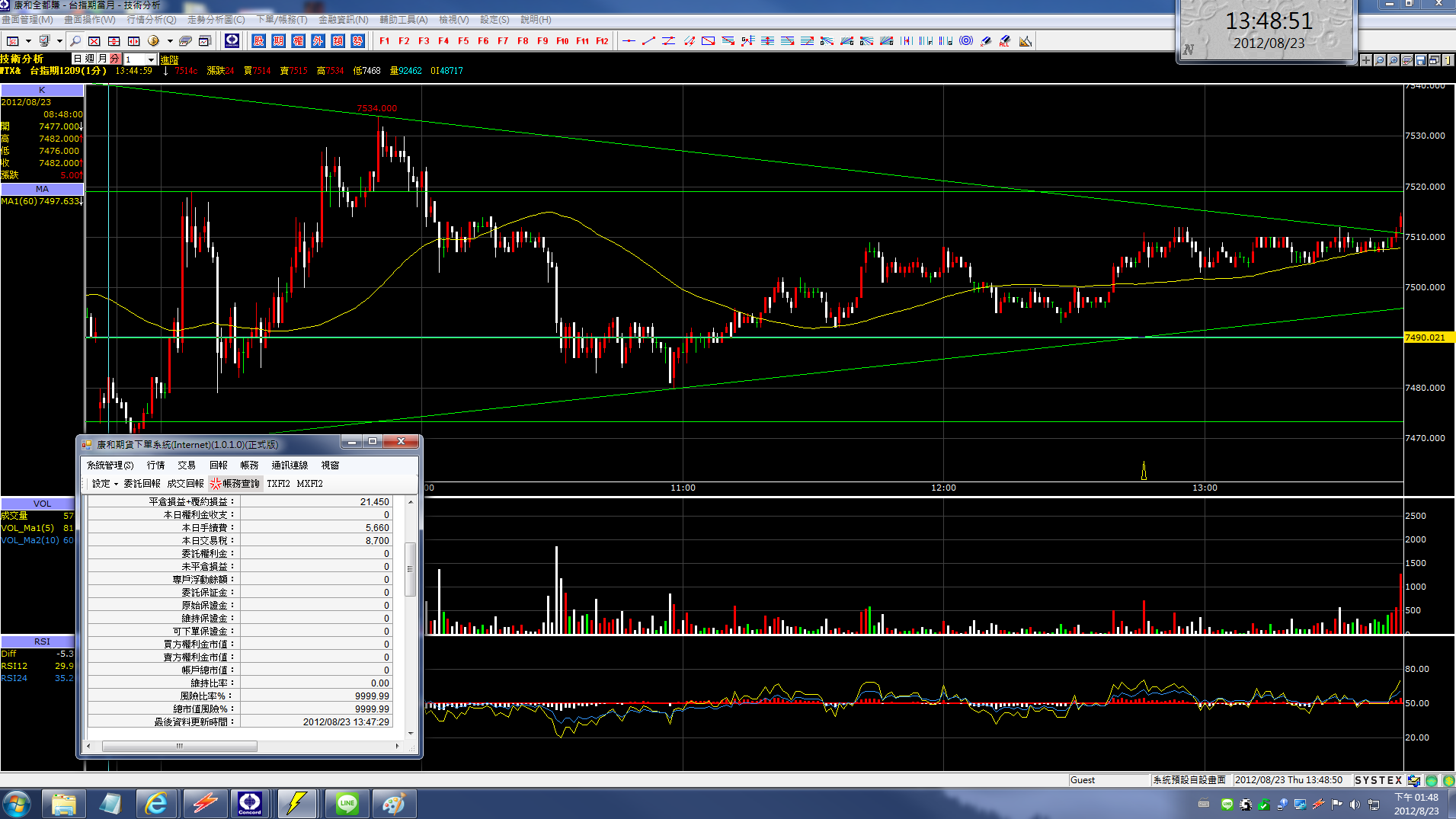The height and width of the screenshot is (819, 1456).
Task: Open the 行情分析(Q) menu
Action: (x=152, y=20)
